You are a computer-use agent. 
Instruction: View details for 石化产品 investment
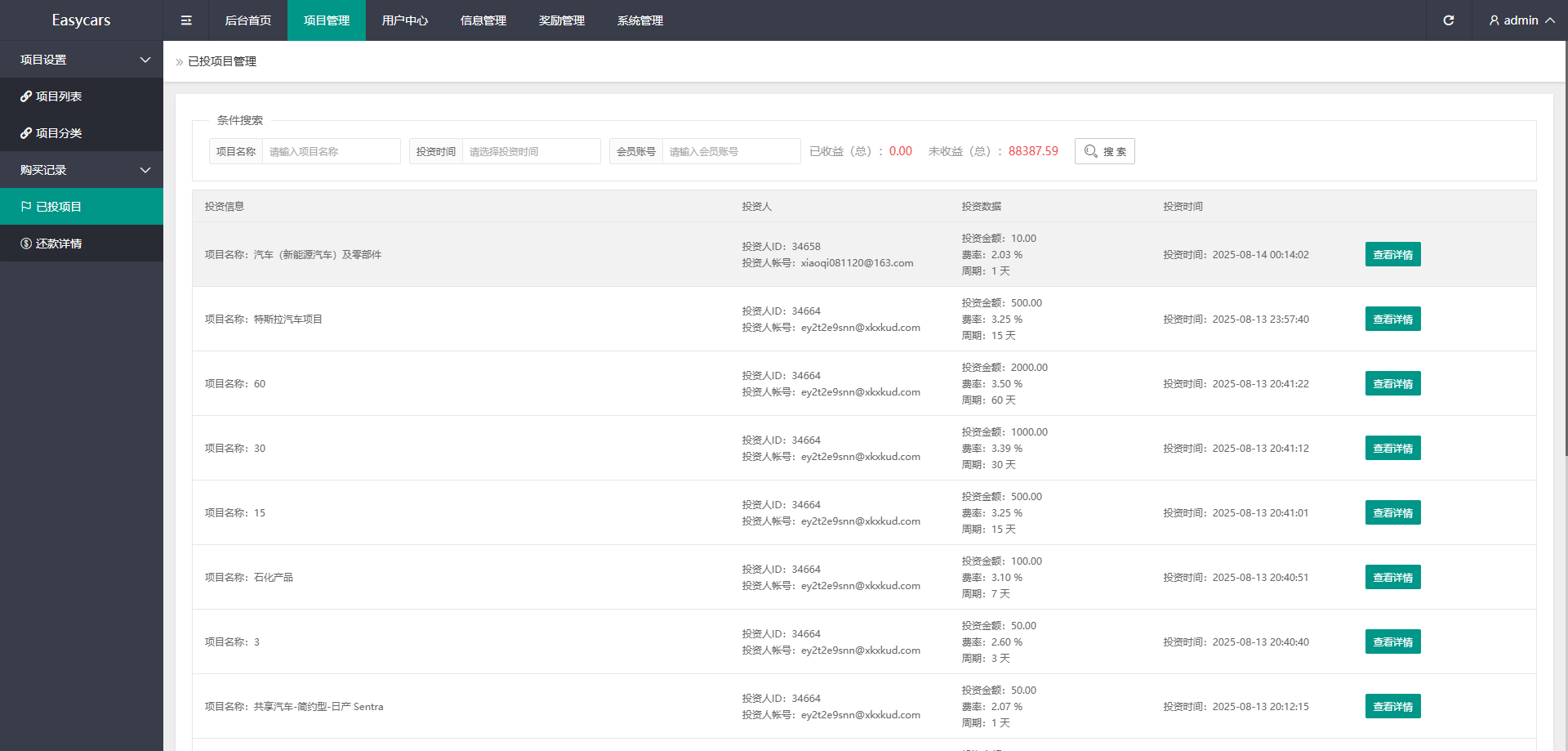pos(1392,577)
